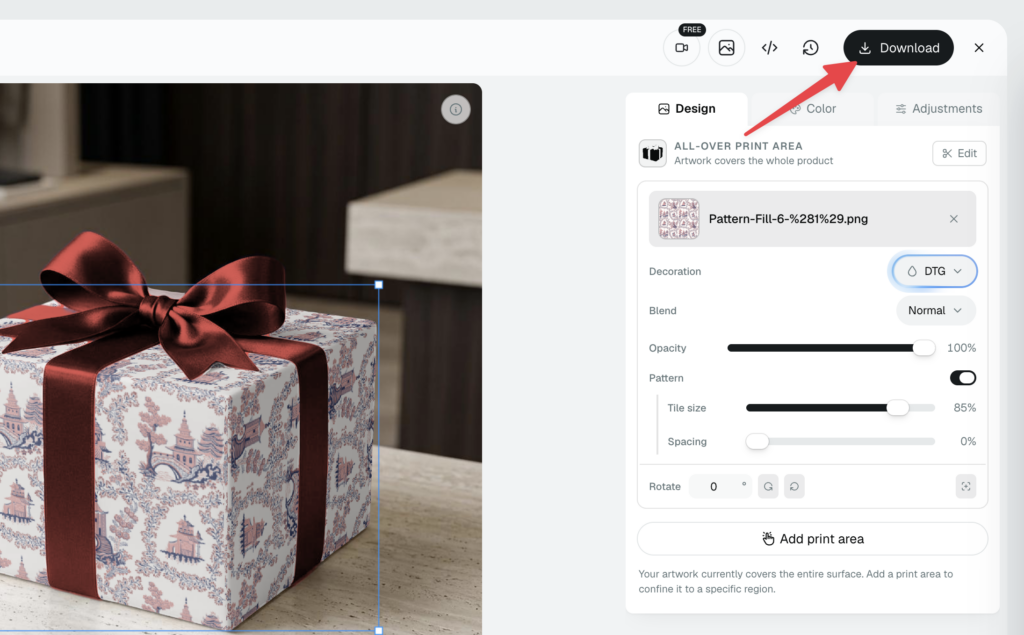Toggle the Pattern switch off
1024x635 pixels.
[x=963, y=378]
